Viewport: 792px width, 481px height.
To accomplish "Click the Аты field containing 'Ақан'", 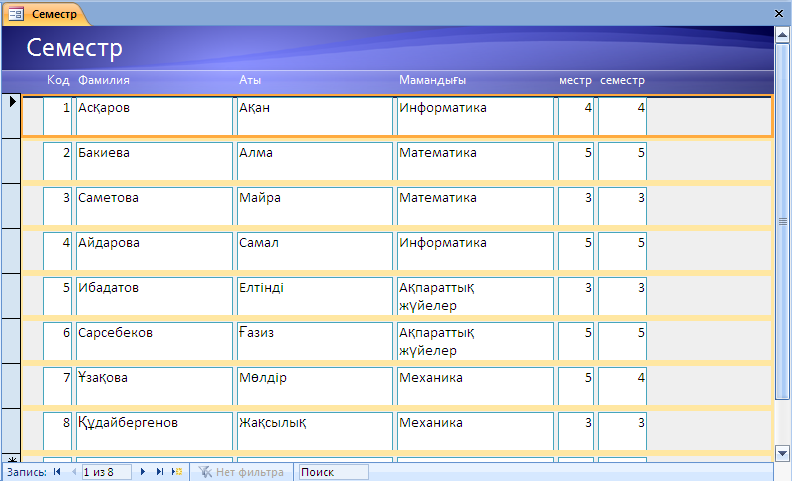I will 315,116.
